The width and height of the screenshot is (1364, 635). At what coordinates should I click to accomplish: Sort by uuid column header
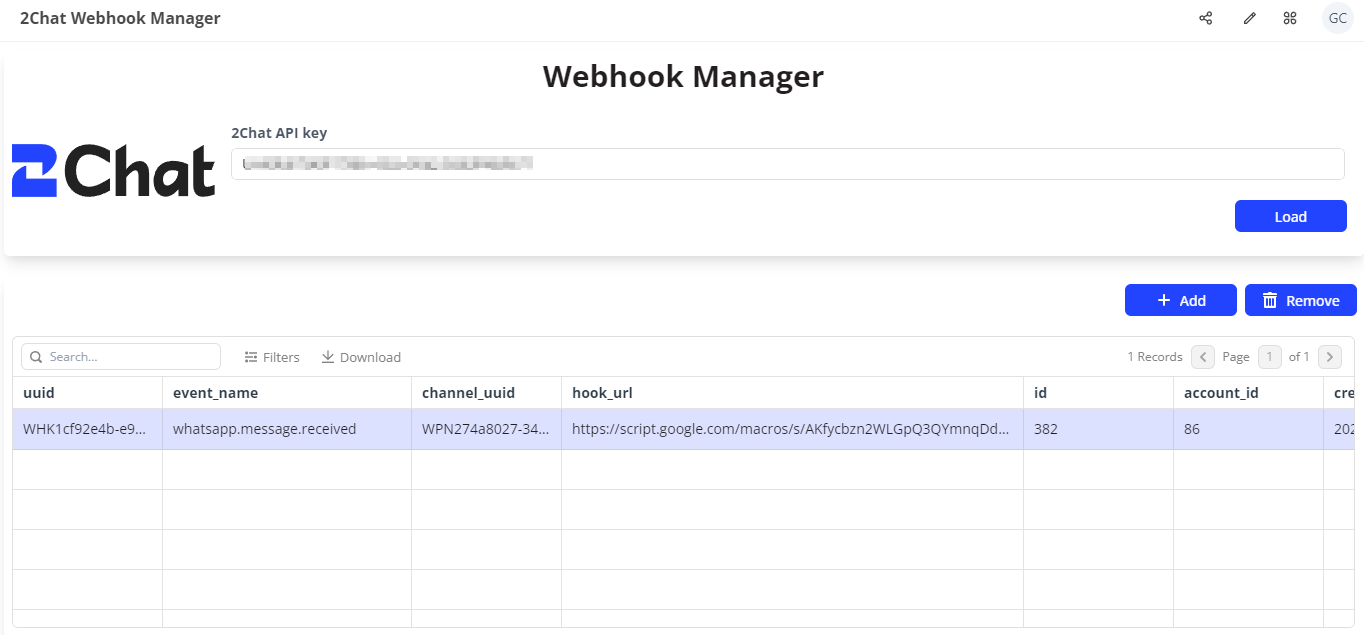(x=87, y=393)
